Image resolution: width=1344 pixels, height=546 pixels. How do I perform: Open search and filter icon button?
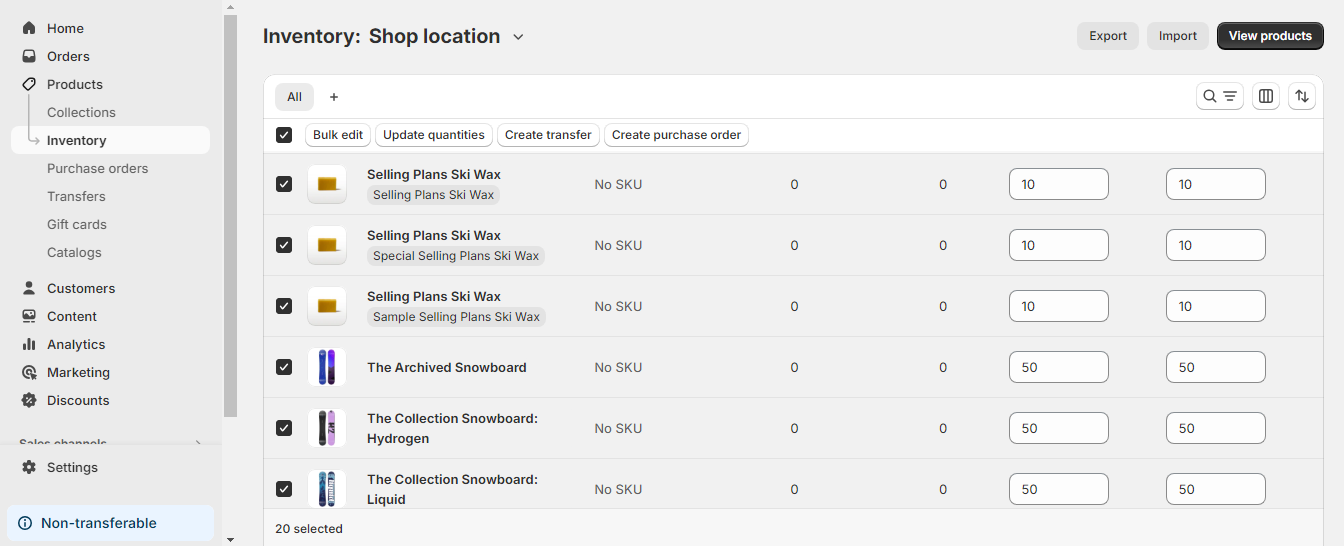(1220, 96)
